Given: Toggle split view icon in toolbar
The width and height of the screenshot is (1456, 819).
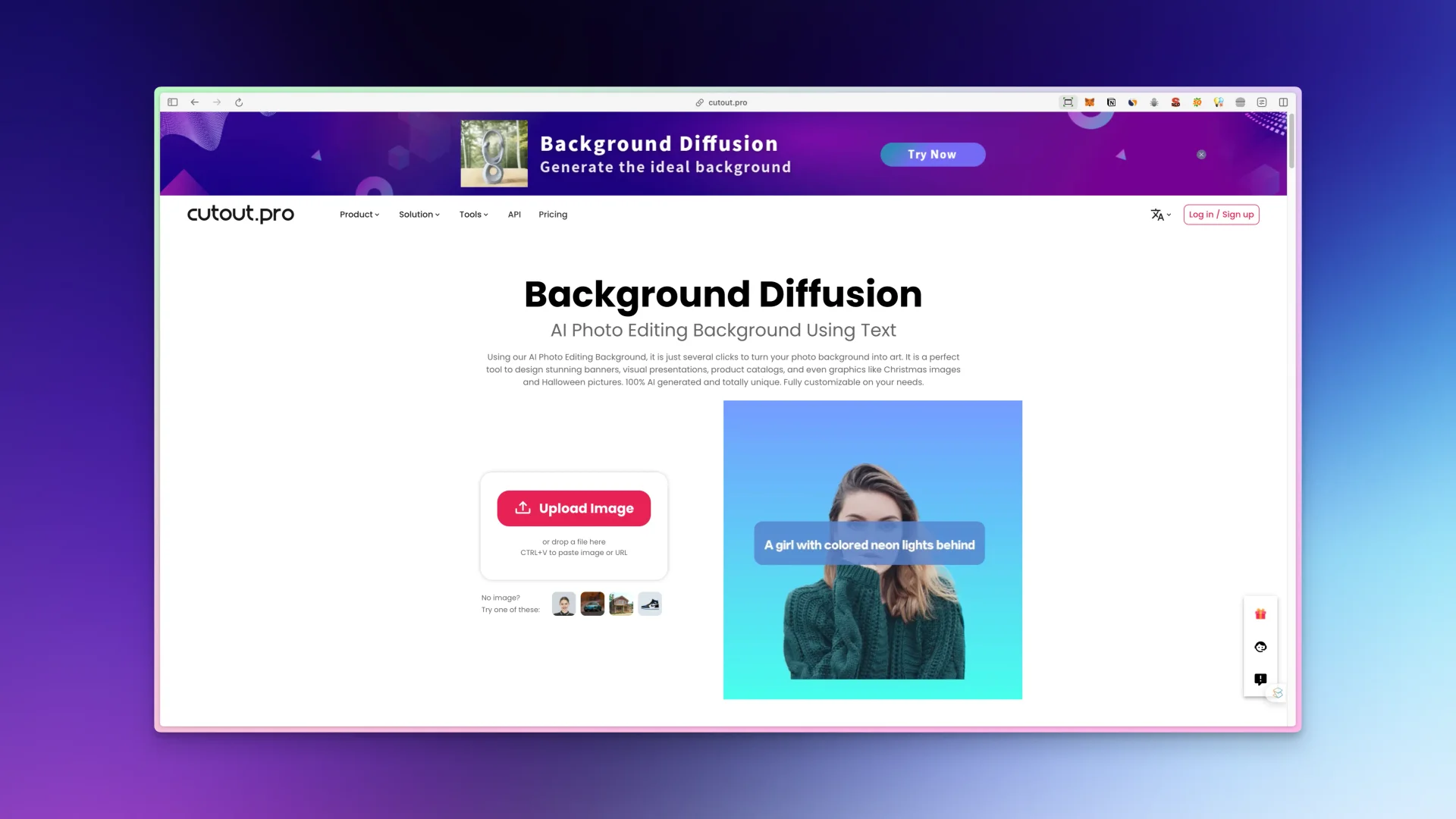Looking at the screenshot, I should tap(1283, 102).
